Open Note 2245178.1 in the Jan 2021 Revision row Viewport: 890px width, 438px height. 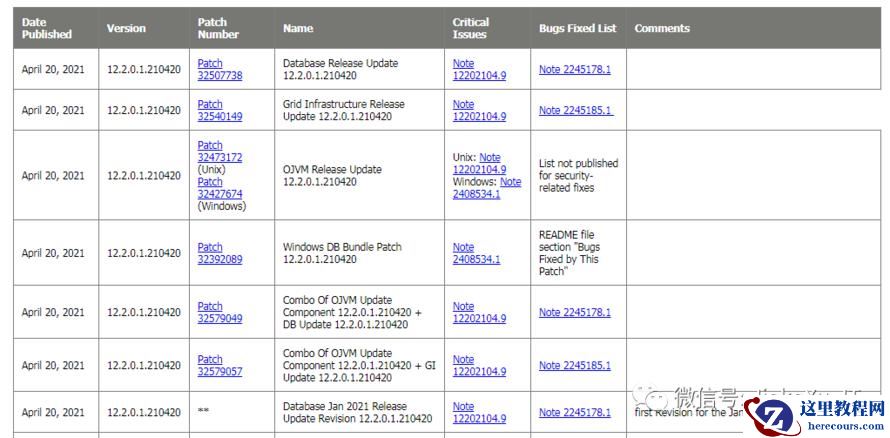click(575, 412)
